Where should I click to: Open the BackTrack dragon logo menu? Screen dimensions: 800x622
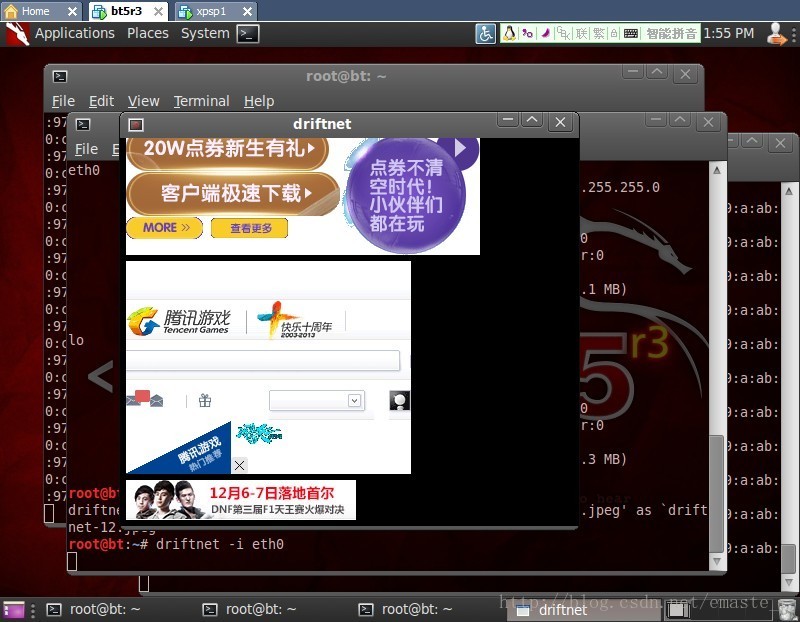tap(17, 34)
